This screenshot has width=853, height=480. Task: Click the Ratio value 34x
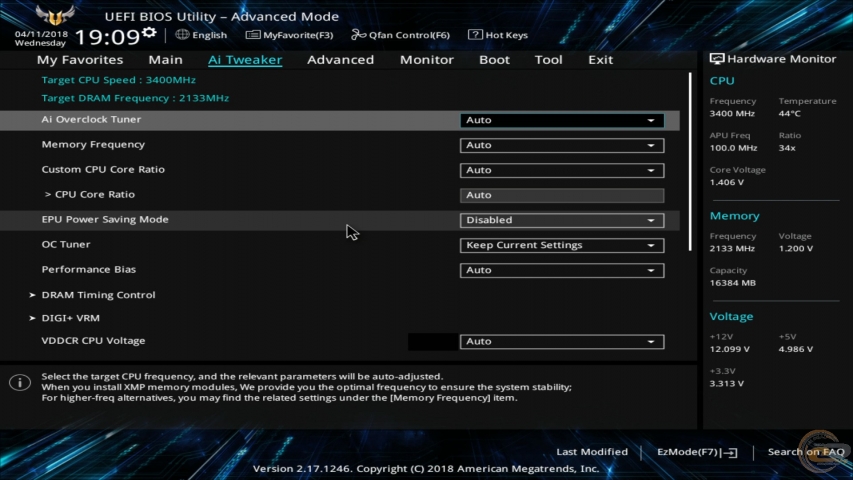tap(787, 148)
